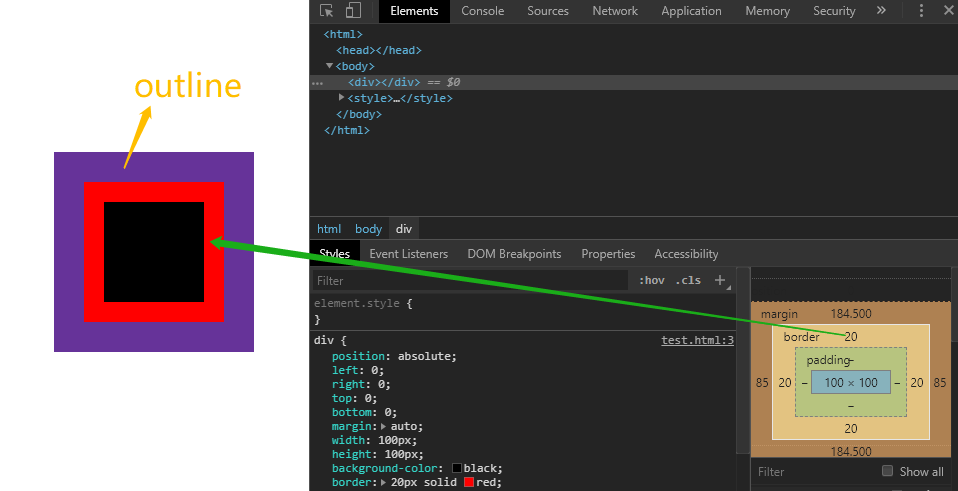
Task: Open the Network tab
Action: [615, 11]
